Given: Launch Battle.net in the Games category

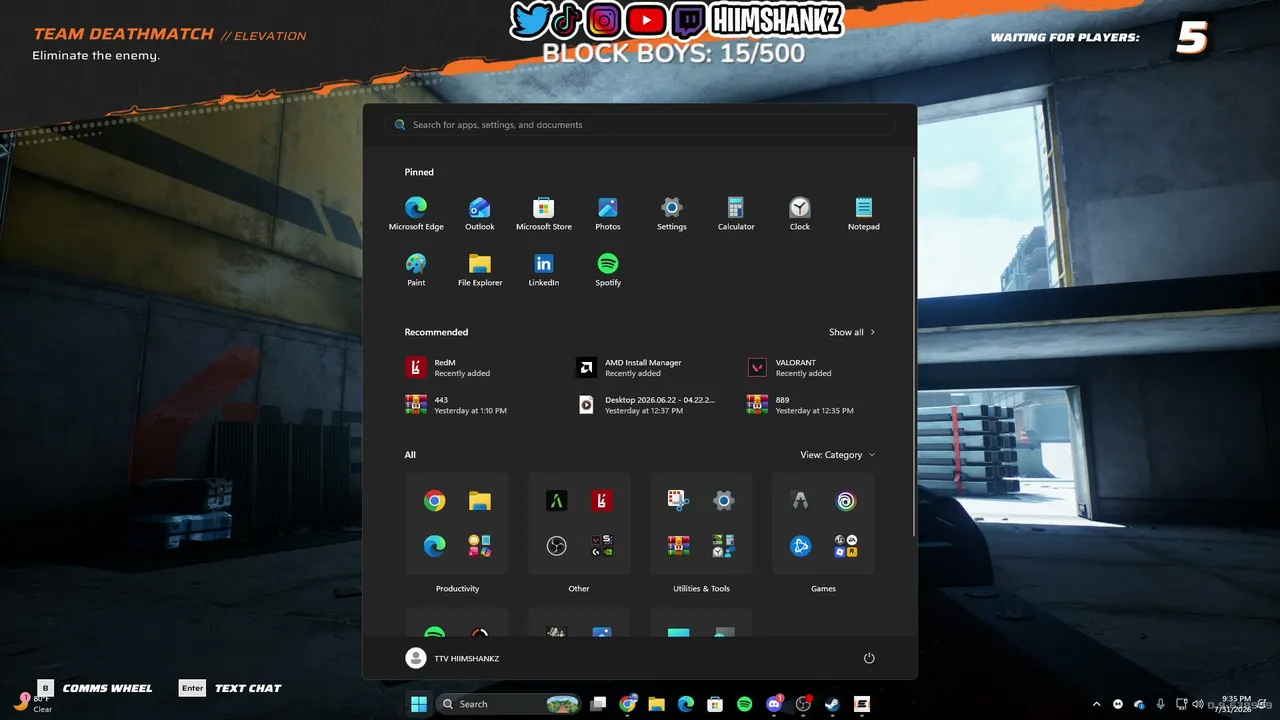Looking at the screenshot, I should coord(800,546).
